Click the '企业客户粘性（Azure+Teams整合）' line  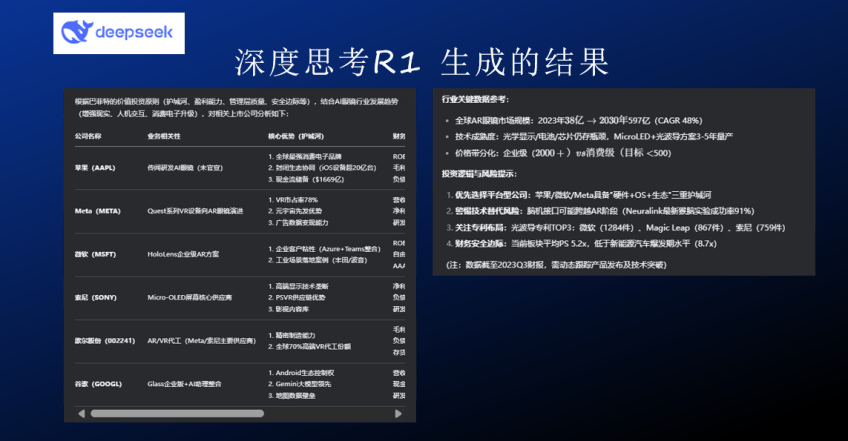coord(324,249)
